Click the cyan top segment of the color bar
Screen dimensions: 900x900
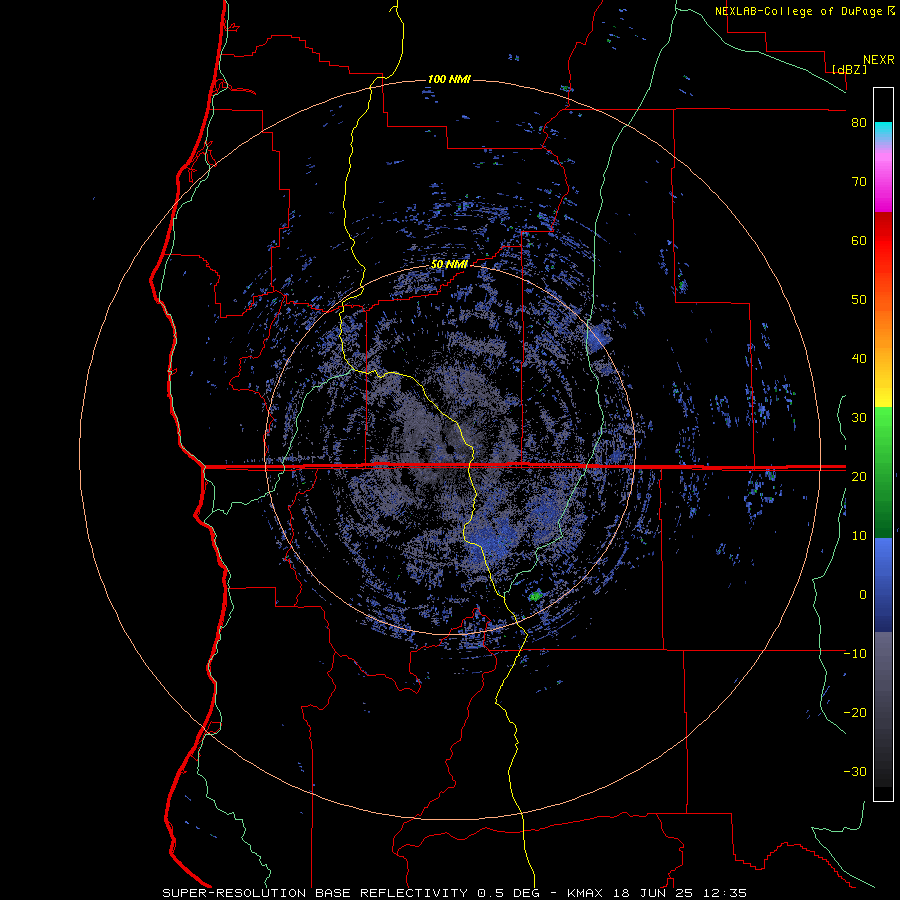(883, 129)
